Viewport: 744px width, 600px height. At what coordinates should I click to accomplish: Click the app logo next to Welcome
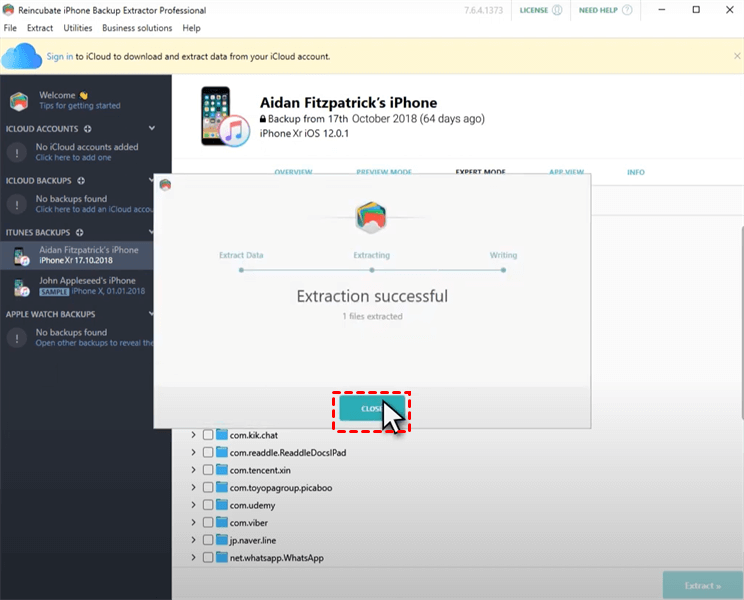coord(19,101)
